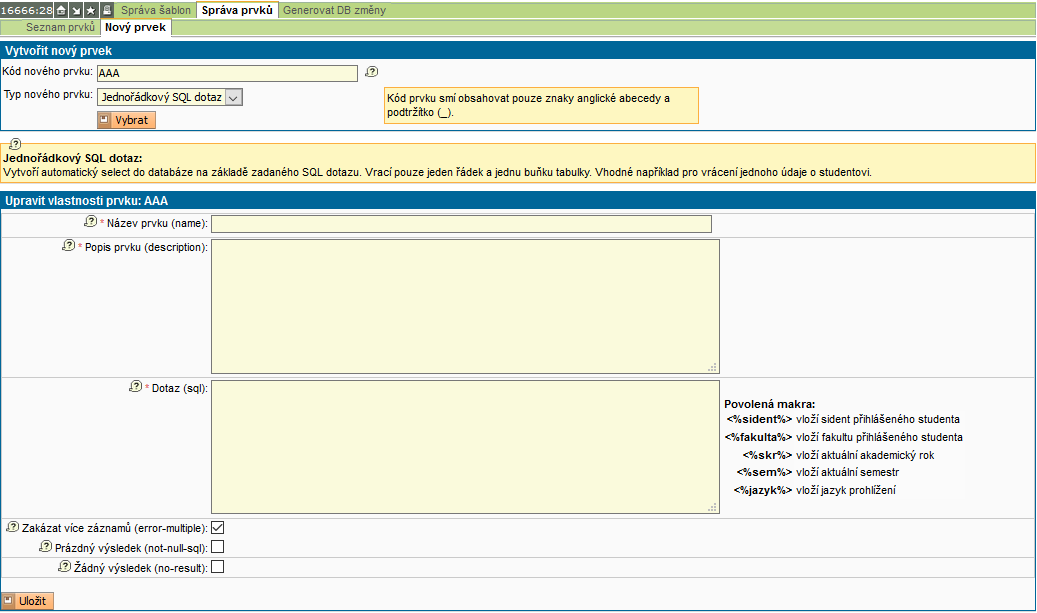
Task: Click help icon next to Popis prvku label
Action: 69,246
